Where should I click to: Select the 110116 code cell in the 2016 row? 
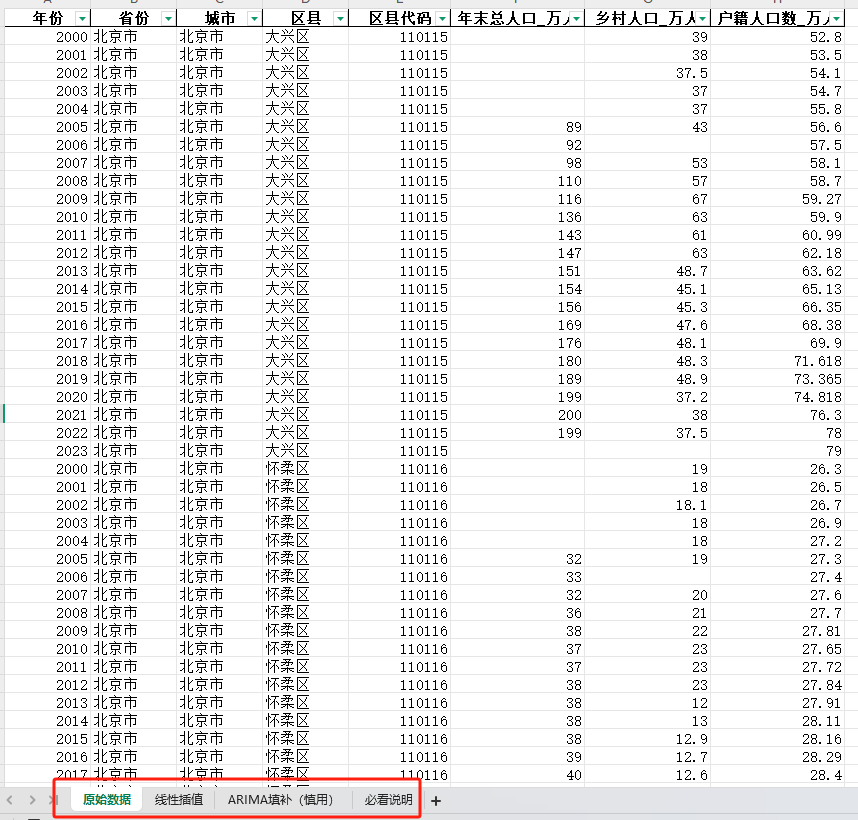click(399, 757)
